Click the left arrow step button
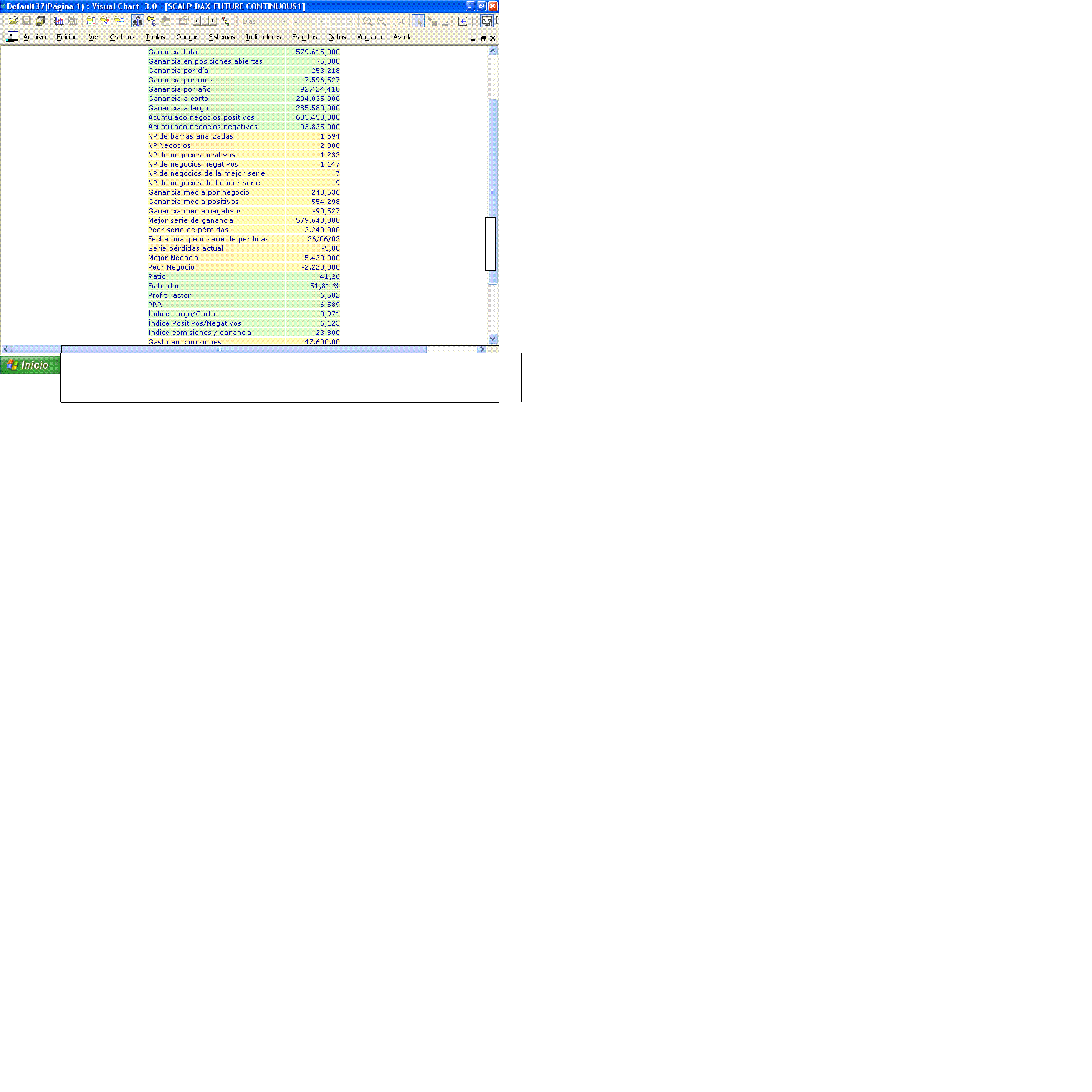The height and width of the screenshot is (1092, 1092). (x=197, y=21)
